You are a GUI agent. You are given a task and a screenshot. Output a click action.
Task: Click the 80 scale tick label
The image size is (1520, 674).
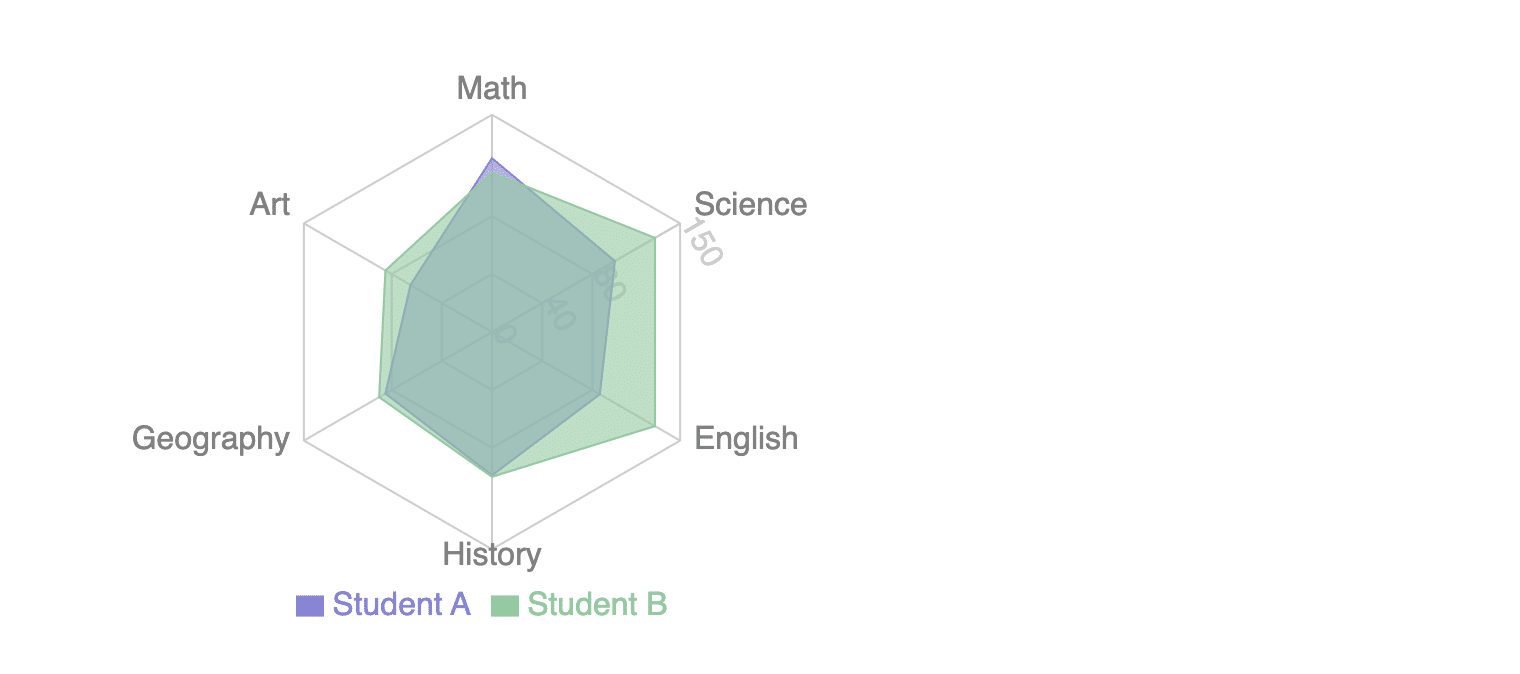[608, 280]
